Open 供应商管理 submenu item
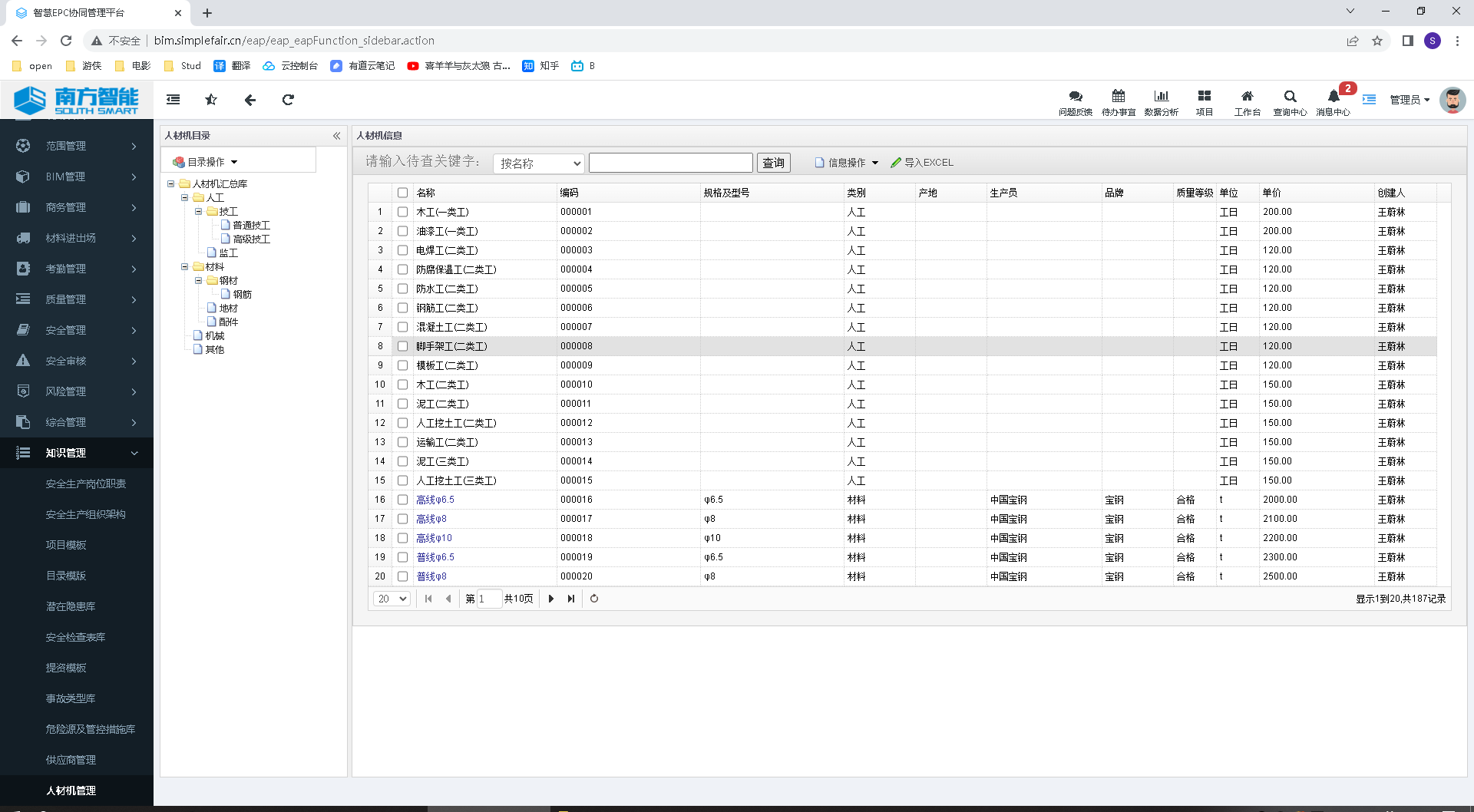This screenshot has width=1474, height=812. [71, 760]
